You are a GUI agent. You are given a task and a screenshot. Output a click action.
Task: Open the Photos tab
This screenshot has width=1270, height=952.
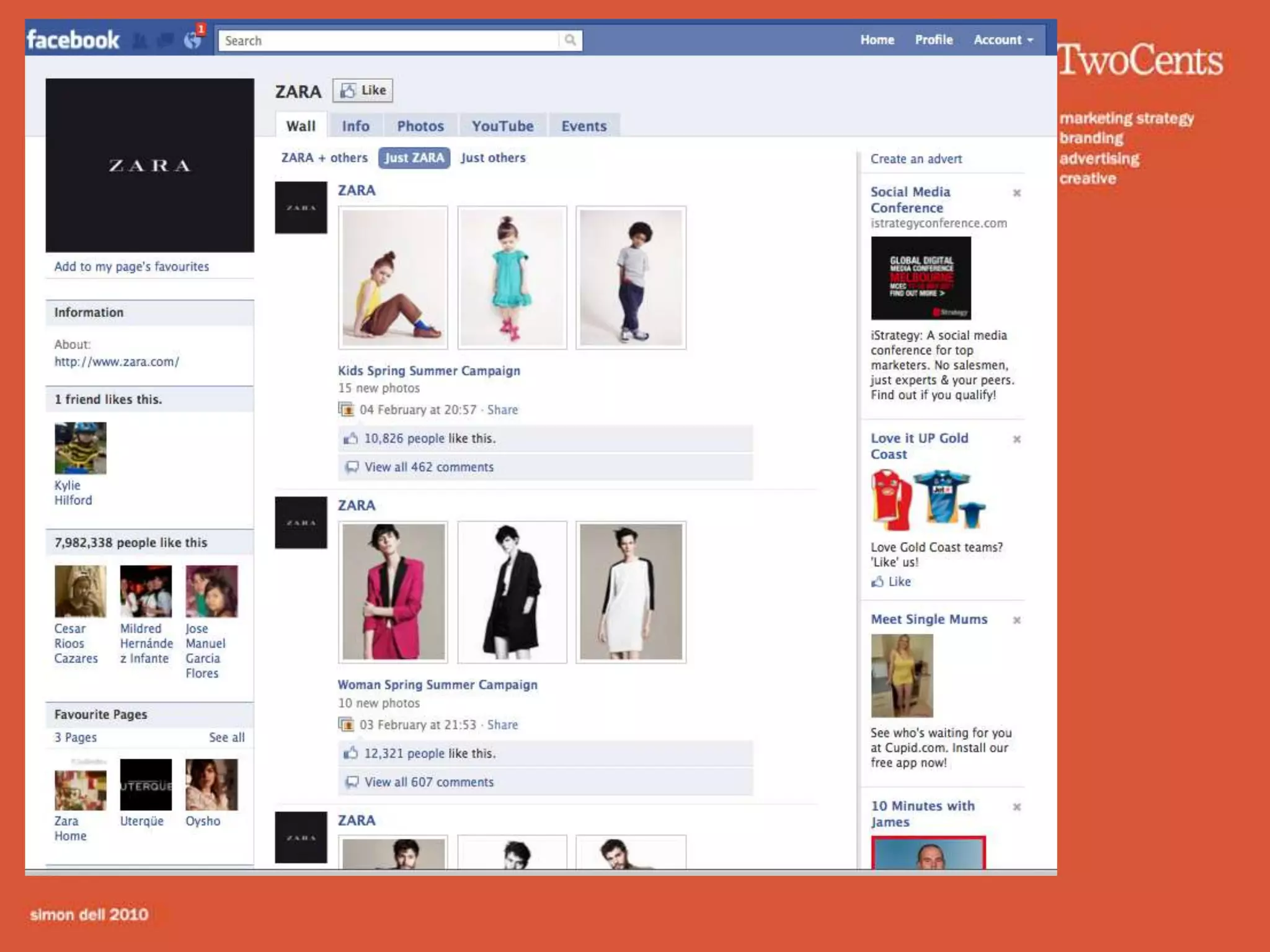(420, 126)
